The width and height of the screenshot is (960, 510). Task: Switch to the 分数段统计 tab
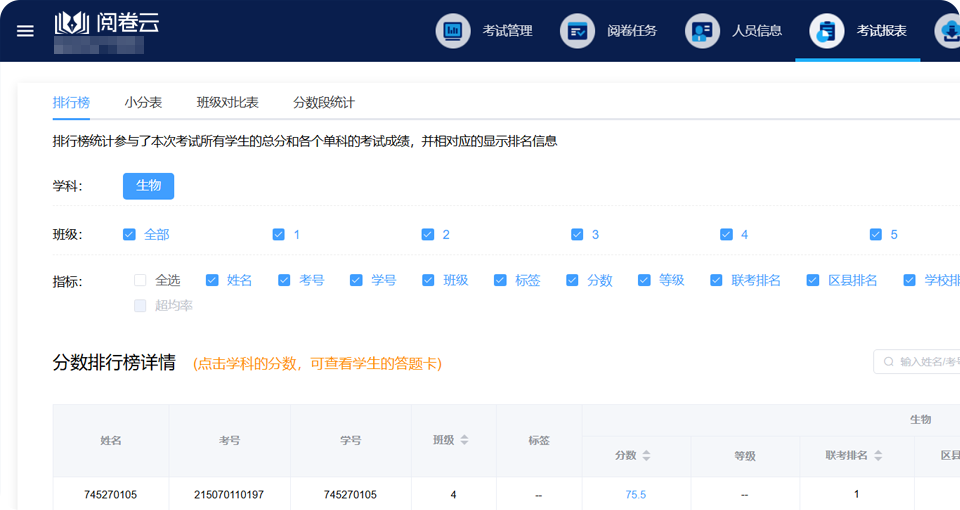pyautogui.click(x=324, y=102)
